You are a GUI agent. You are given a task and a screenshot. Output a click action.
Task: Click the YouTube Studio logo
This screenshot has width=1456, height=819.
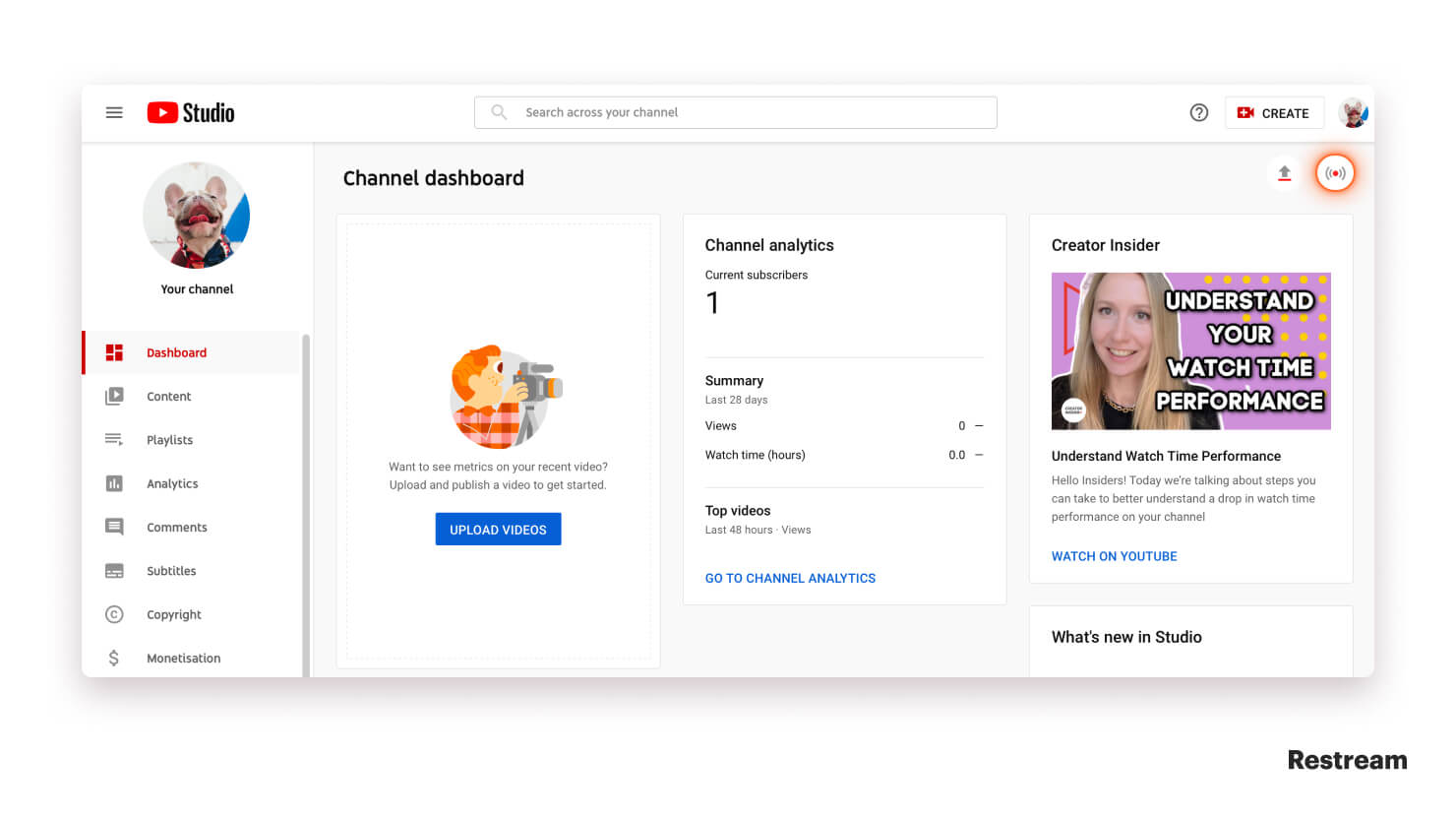pyautogui.click(x=190, y=112)
